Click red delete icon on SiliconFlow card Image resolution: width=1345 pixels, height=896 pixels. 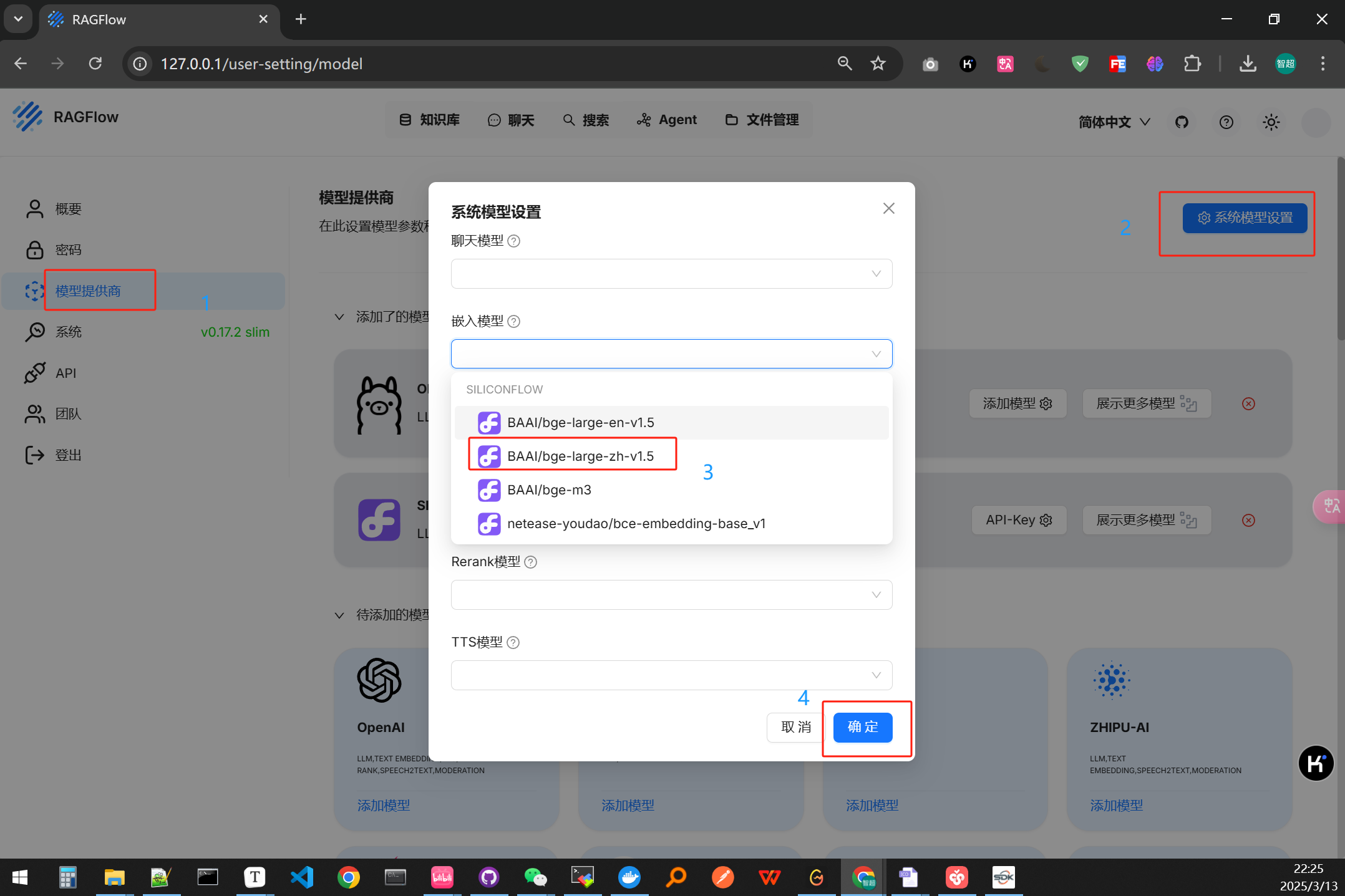1248,520
